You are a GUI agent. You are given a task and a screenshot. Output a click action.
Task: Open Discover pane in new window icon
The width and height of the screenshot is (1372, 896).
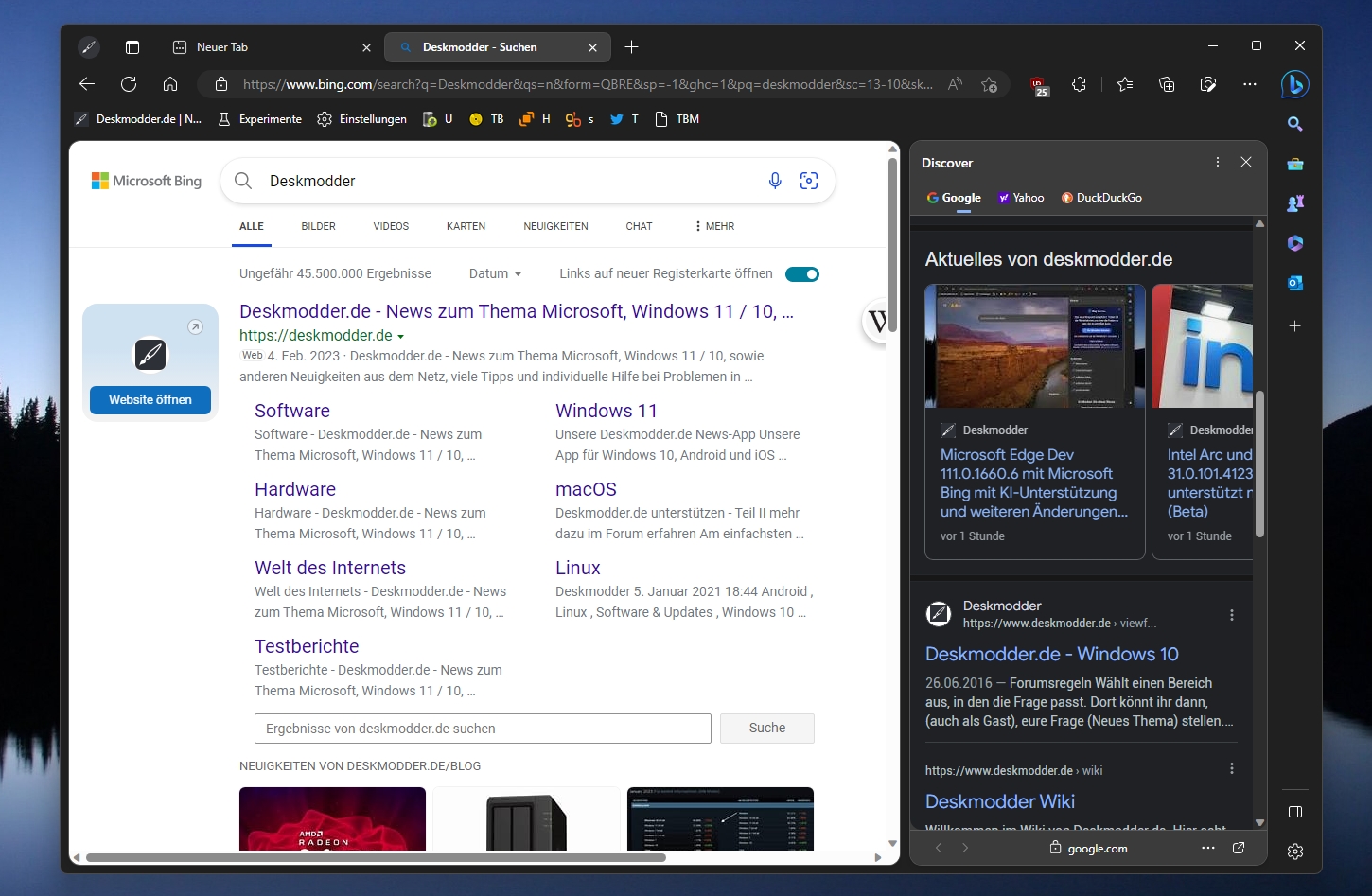(x=1239, y=848)
